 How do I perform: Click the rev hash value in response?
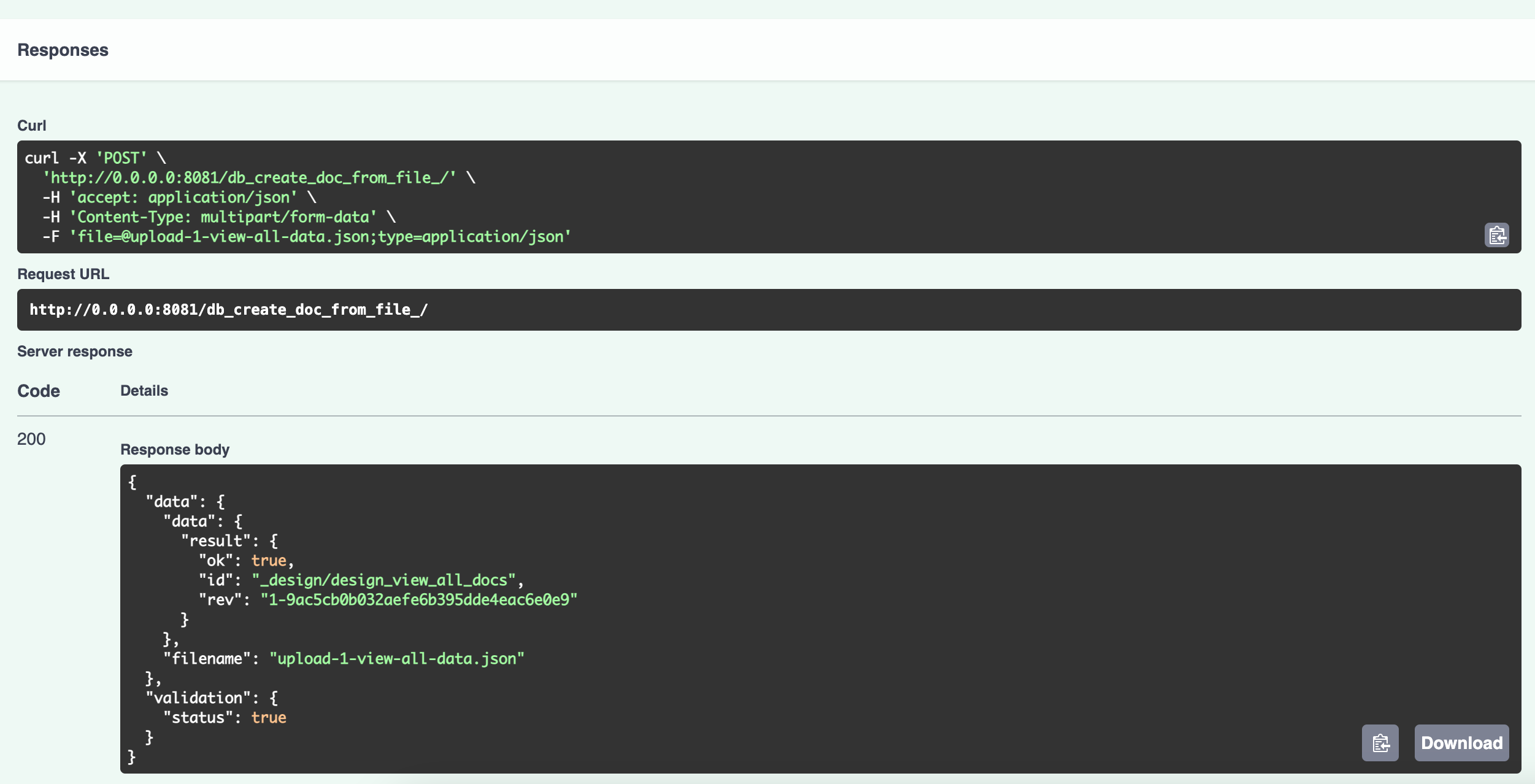(418, 600)
